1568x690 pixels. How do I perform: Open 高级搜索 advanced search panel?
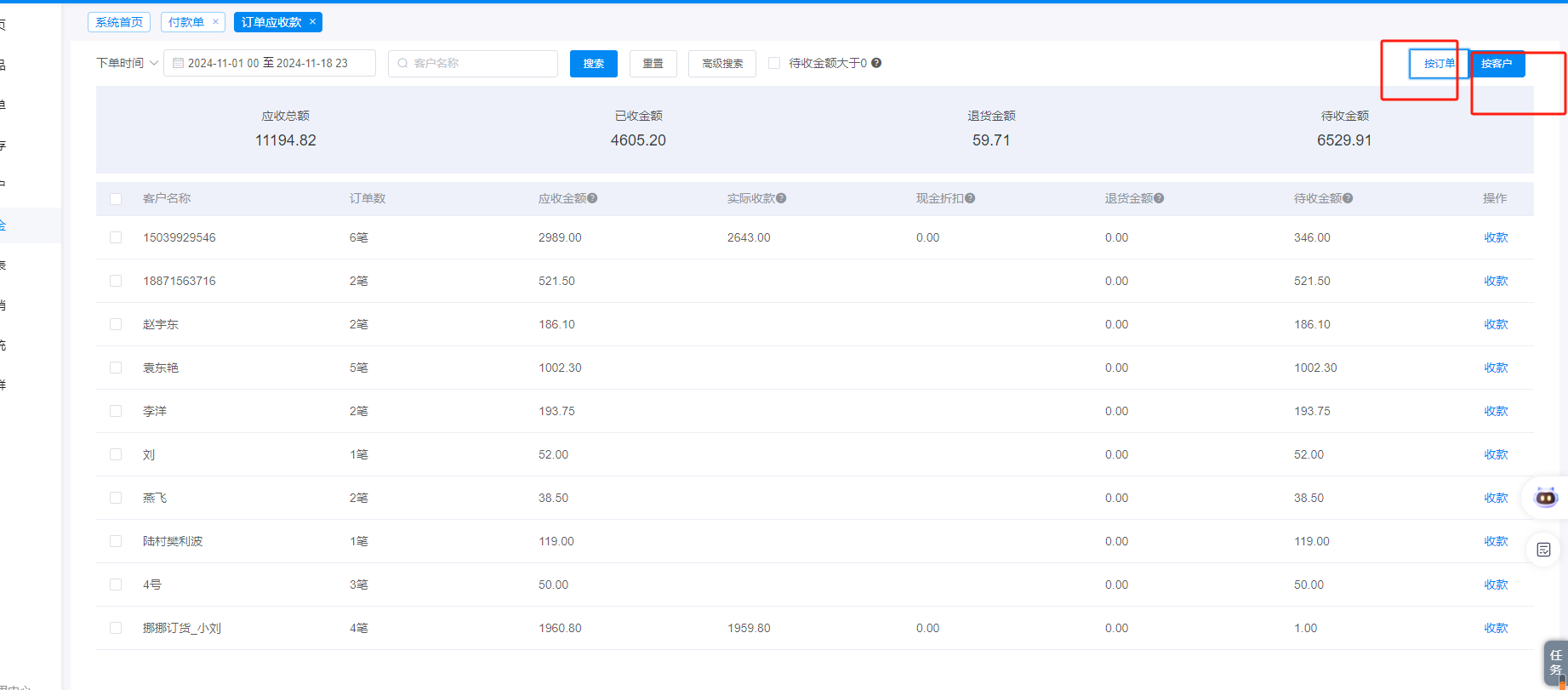(721, 64)
